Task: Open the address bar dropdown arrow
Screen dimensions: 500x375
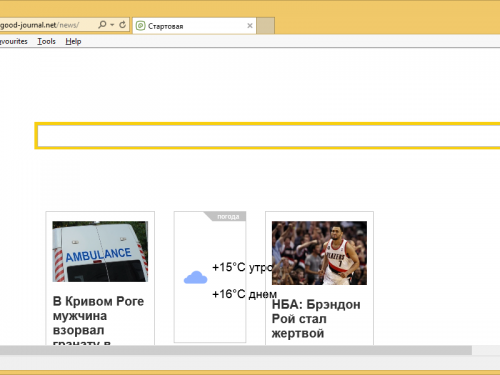Action: (112, 25)
